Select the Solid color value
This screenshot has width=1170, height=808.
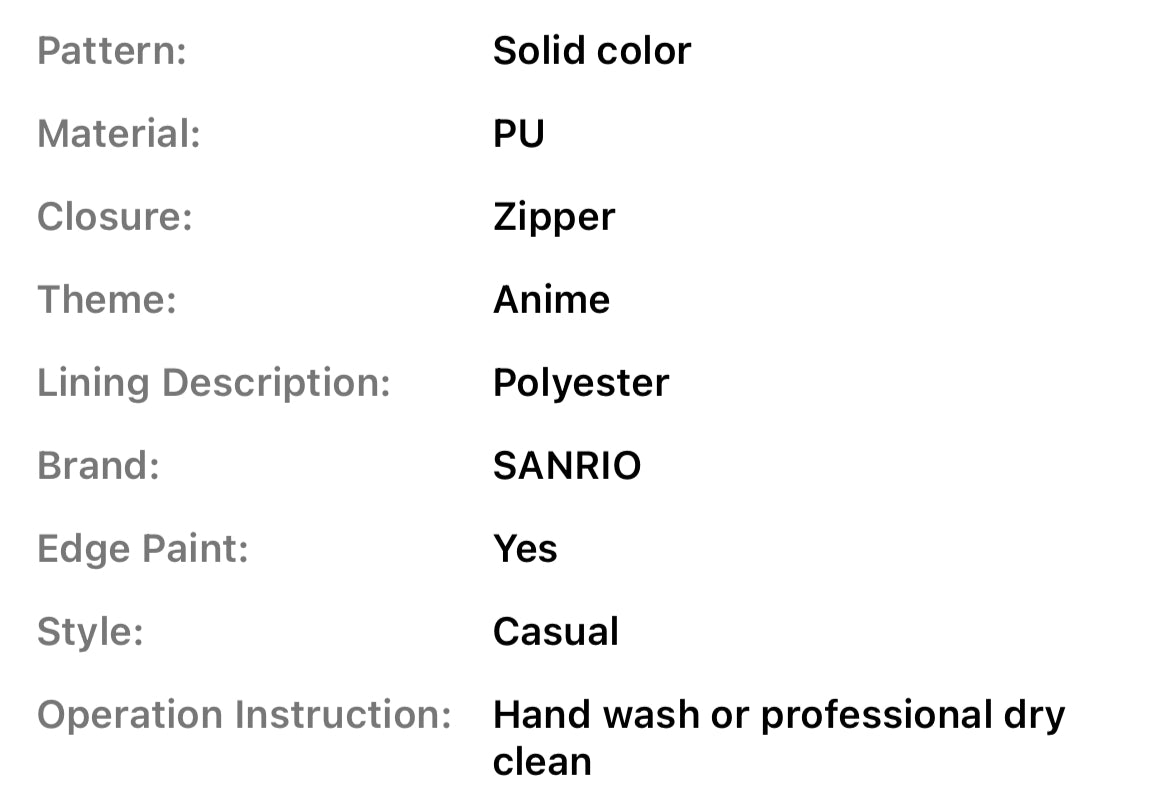(x=591, y=51)
